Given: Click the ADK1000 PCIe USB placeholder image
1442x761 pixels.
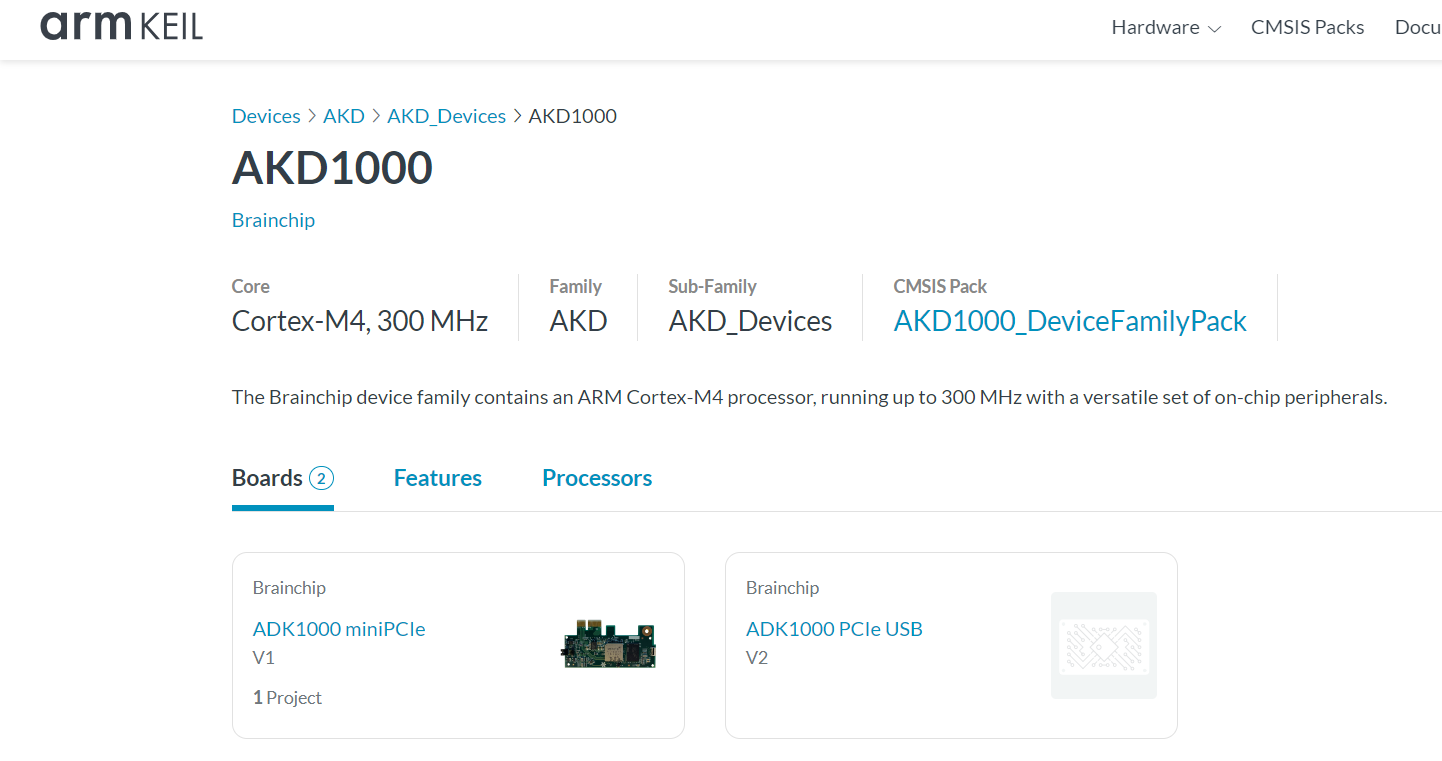Looking at the screenshot, I should coord(1104,645).
